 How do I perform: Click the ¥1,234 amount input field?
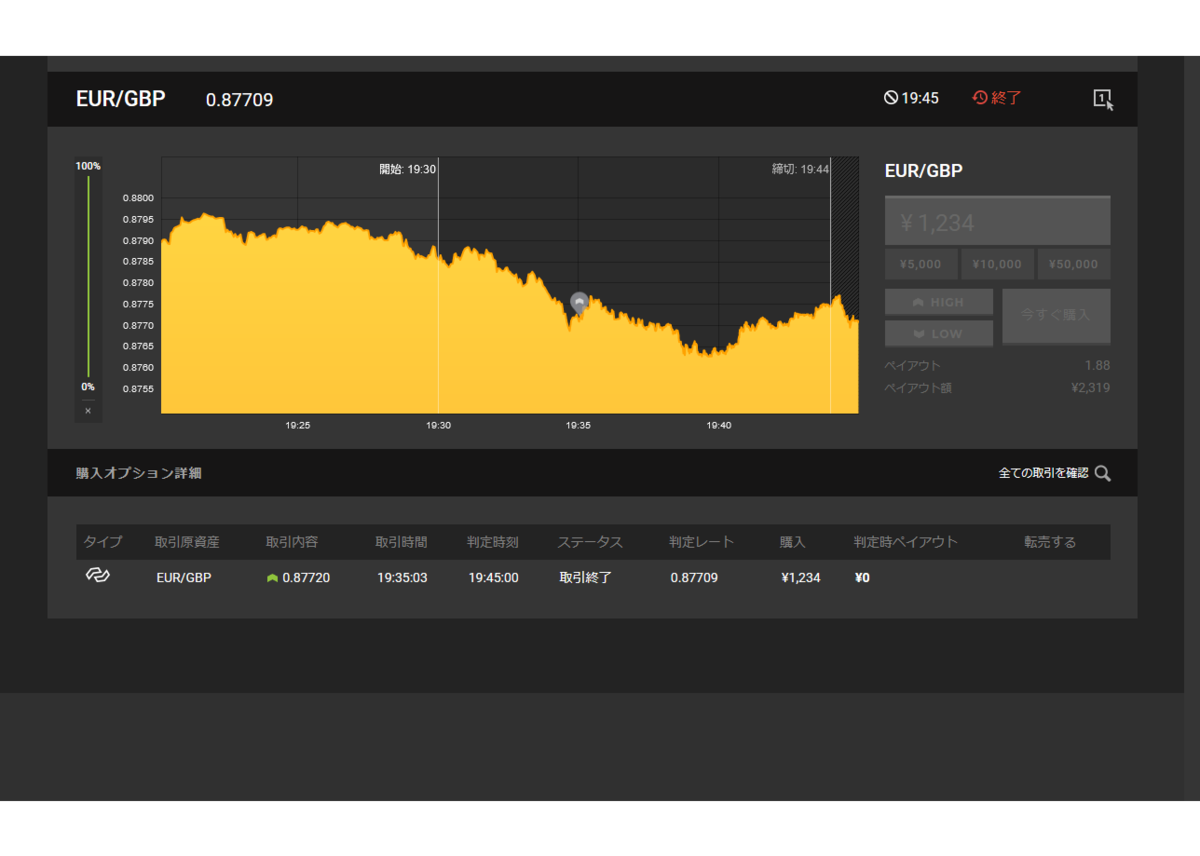pos(997,221)
